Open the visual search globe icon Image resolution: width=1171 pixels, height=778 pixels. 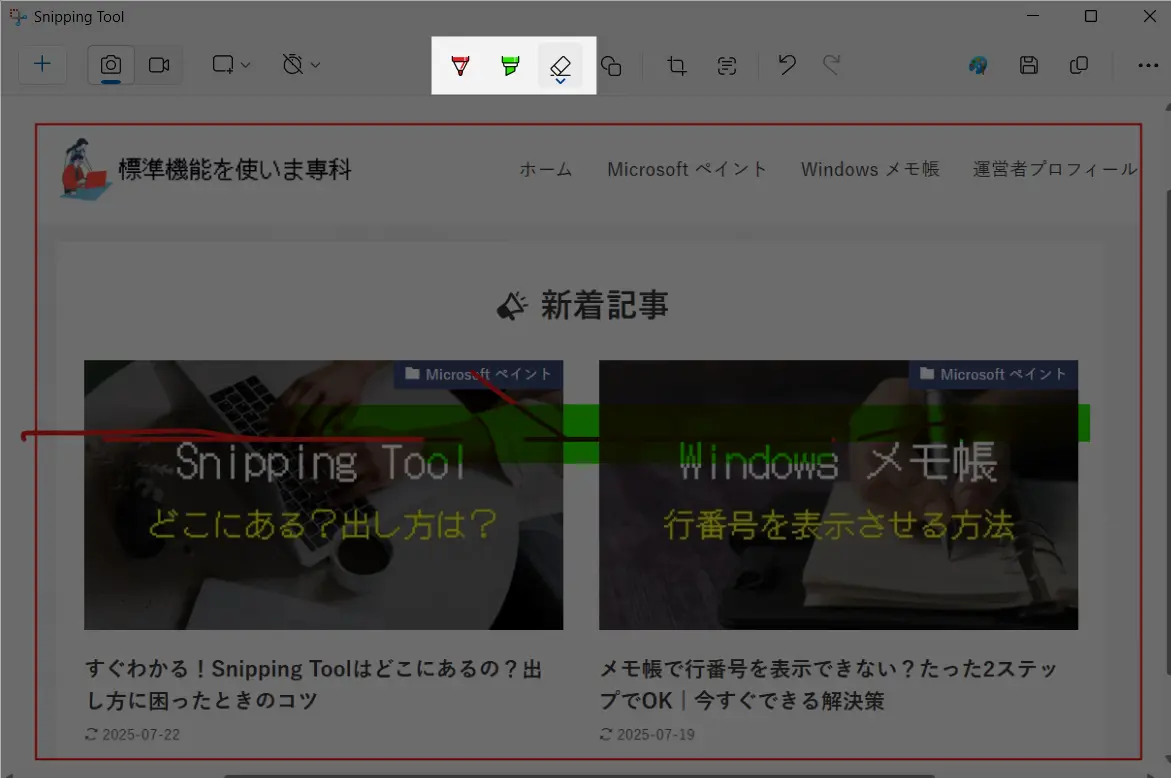click(x=978, y=66)
